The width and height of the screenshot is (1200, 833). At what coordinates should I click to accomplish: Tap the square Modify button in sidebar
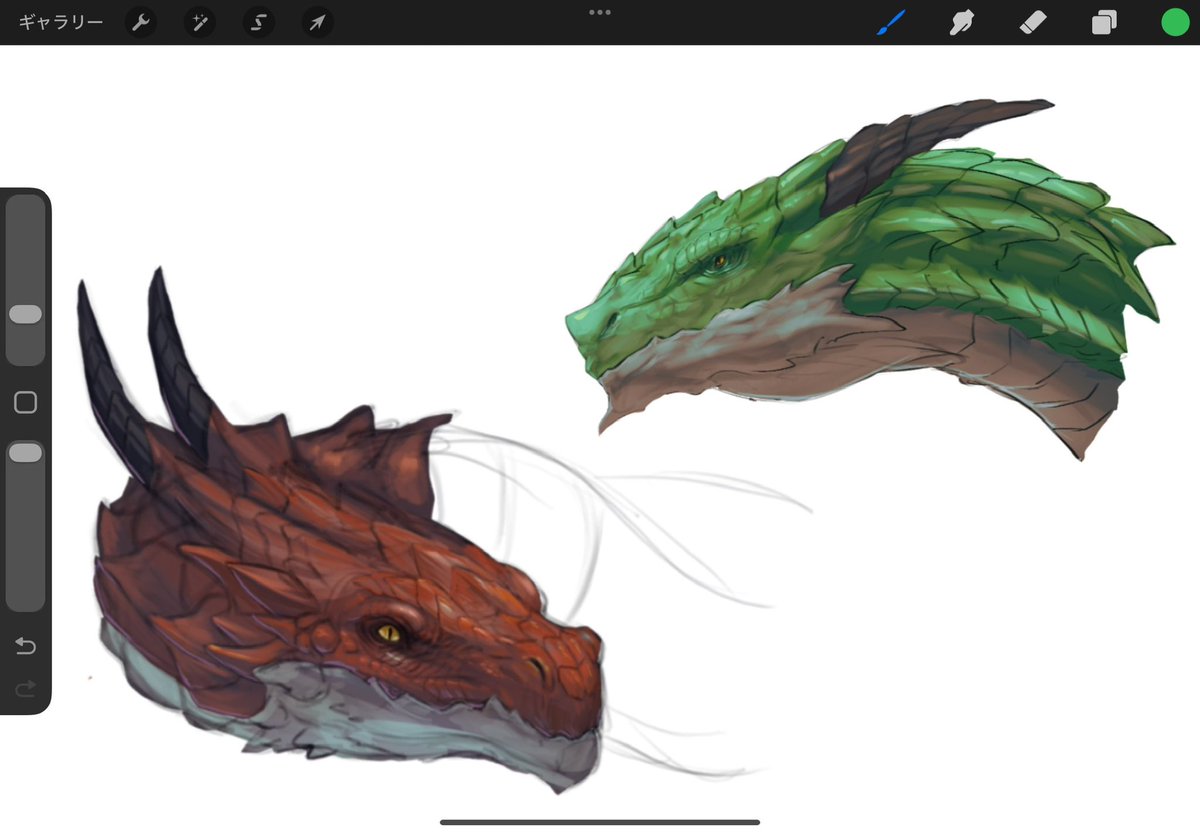[x=26, y=402]
